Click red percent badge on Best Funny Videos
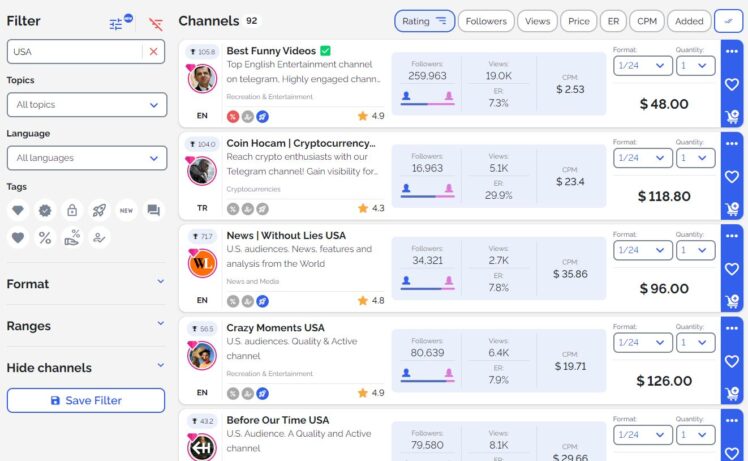The width and height of the screenshot is (748, 461). click(x=233, y=116)
